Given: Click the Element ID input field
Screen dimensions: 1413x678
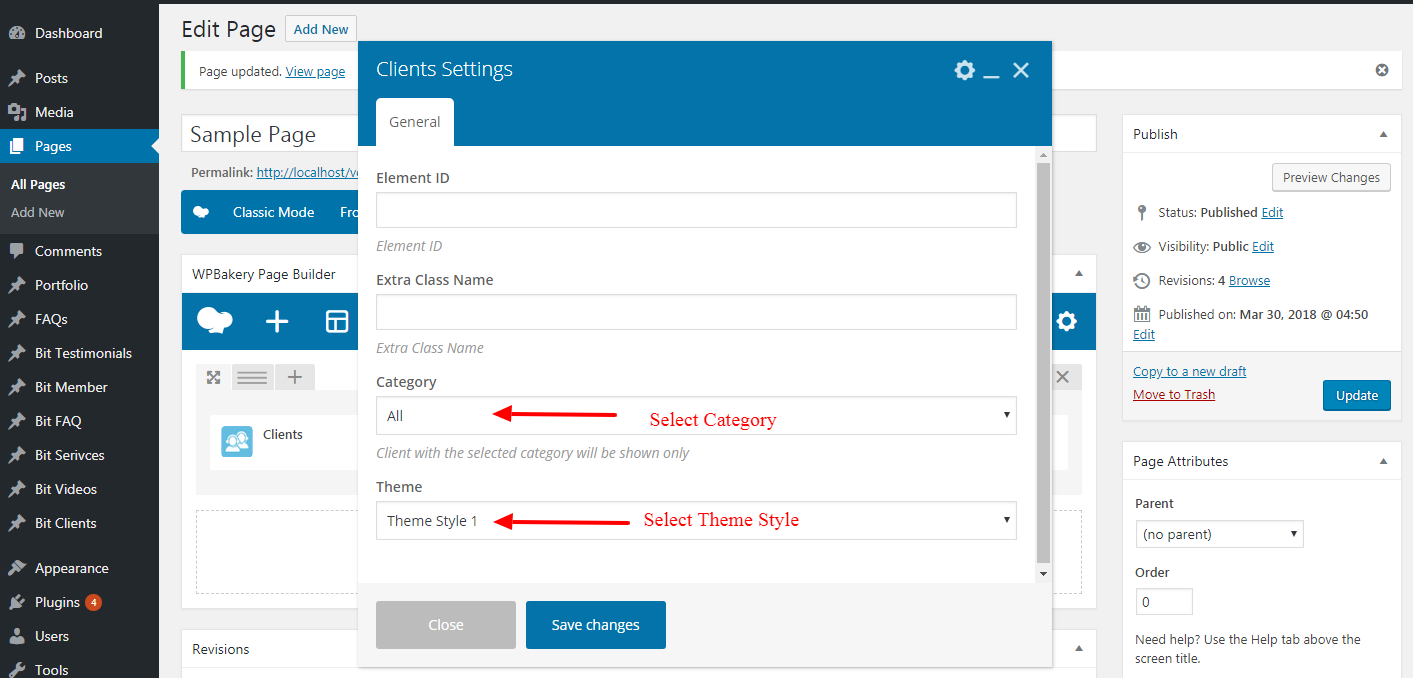Looking at the screenshot, I should coord(696,210).
